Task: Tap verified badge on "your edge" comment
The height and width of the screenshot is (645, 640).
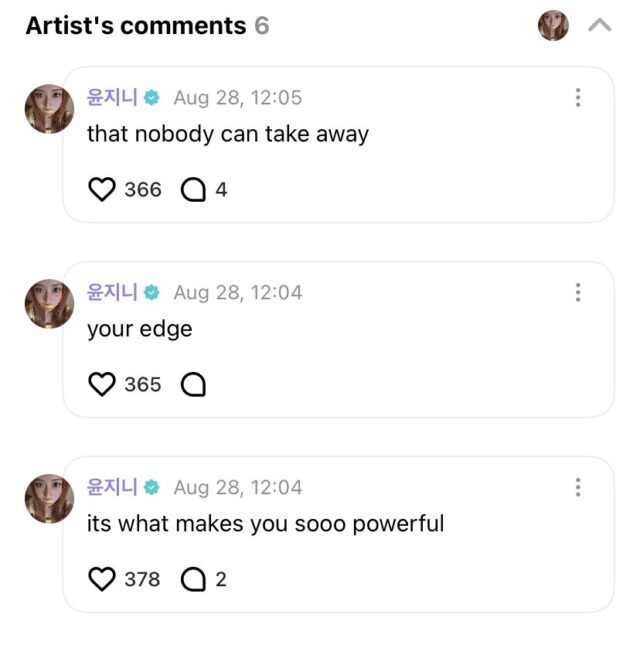Action: tap(152, 292)
